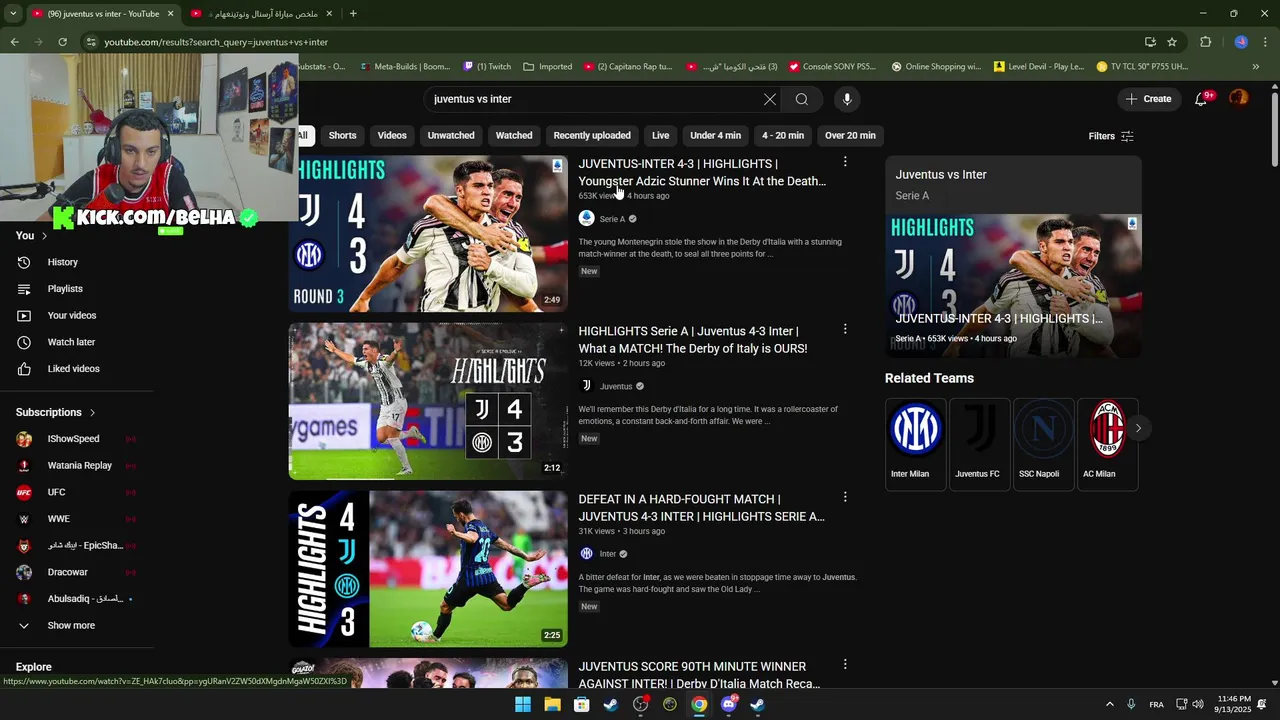1280x720 pixels.
Task: Filter results by Recently uploaded
Action: click(x=592, y=135)
